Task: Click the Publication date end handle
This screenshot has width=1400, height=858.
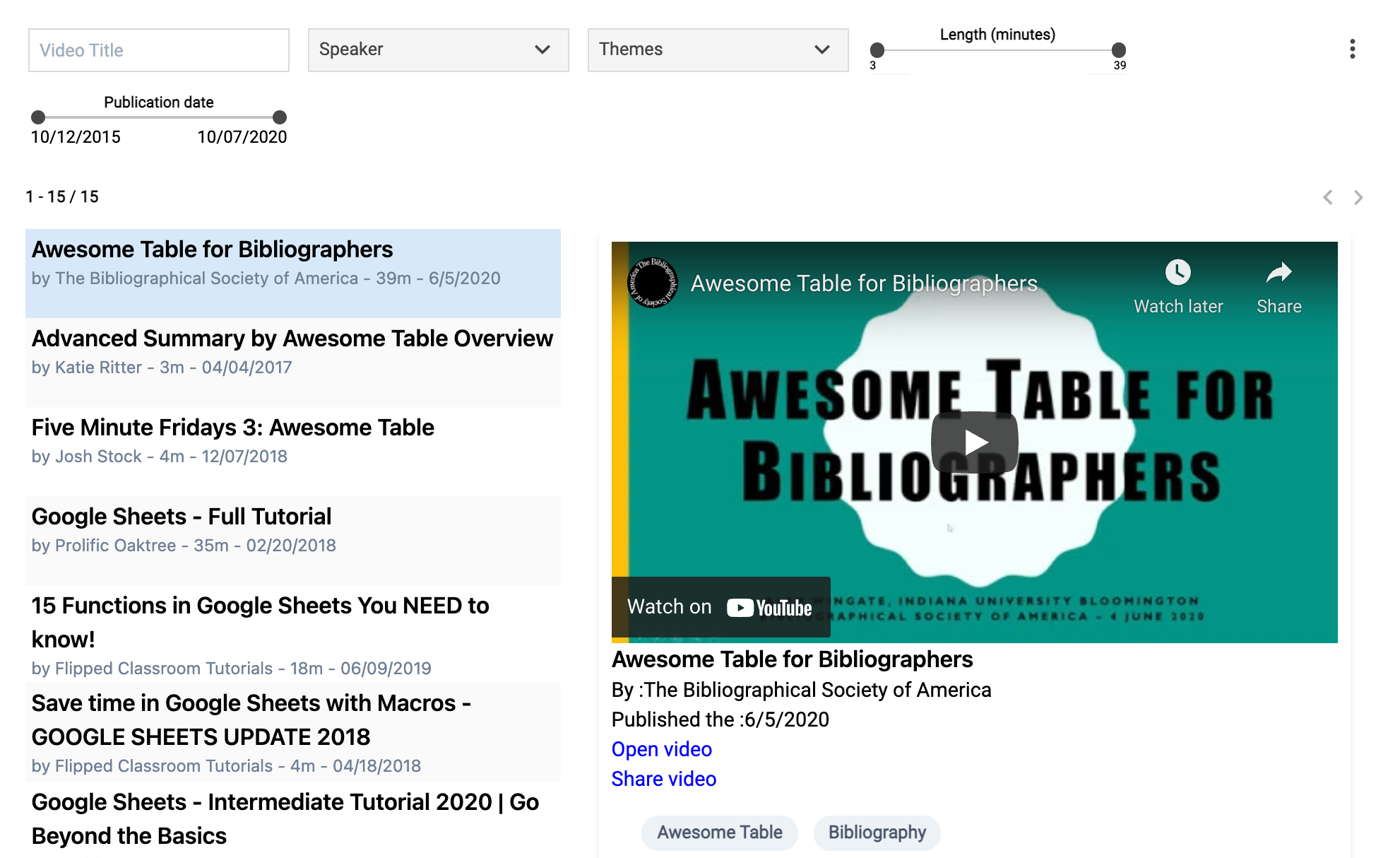Action: point(280,117)
